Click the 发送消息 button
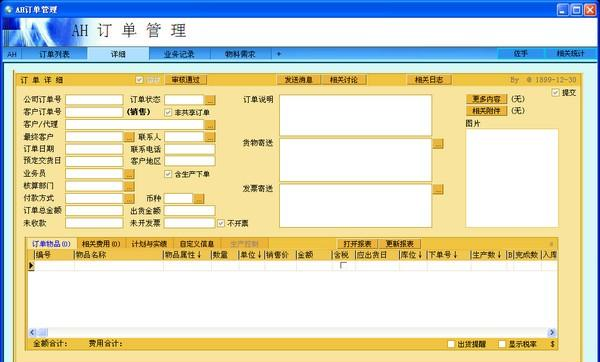Image resolution: width=600 pixels, height=362 pixels. [x=299, y=80]
